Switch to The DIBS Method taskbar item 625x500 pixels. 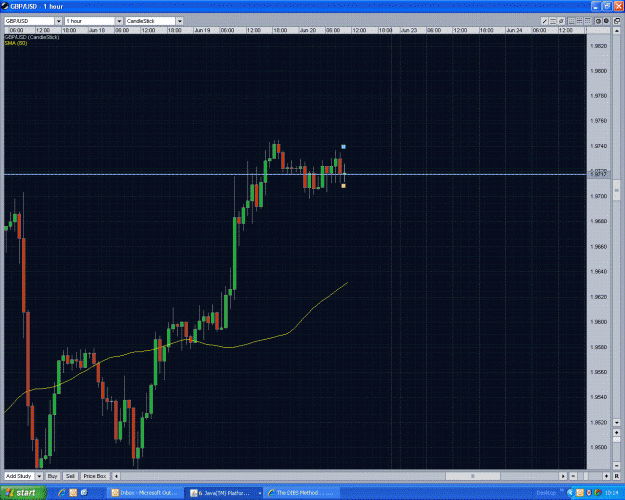[x=303, y=493]
